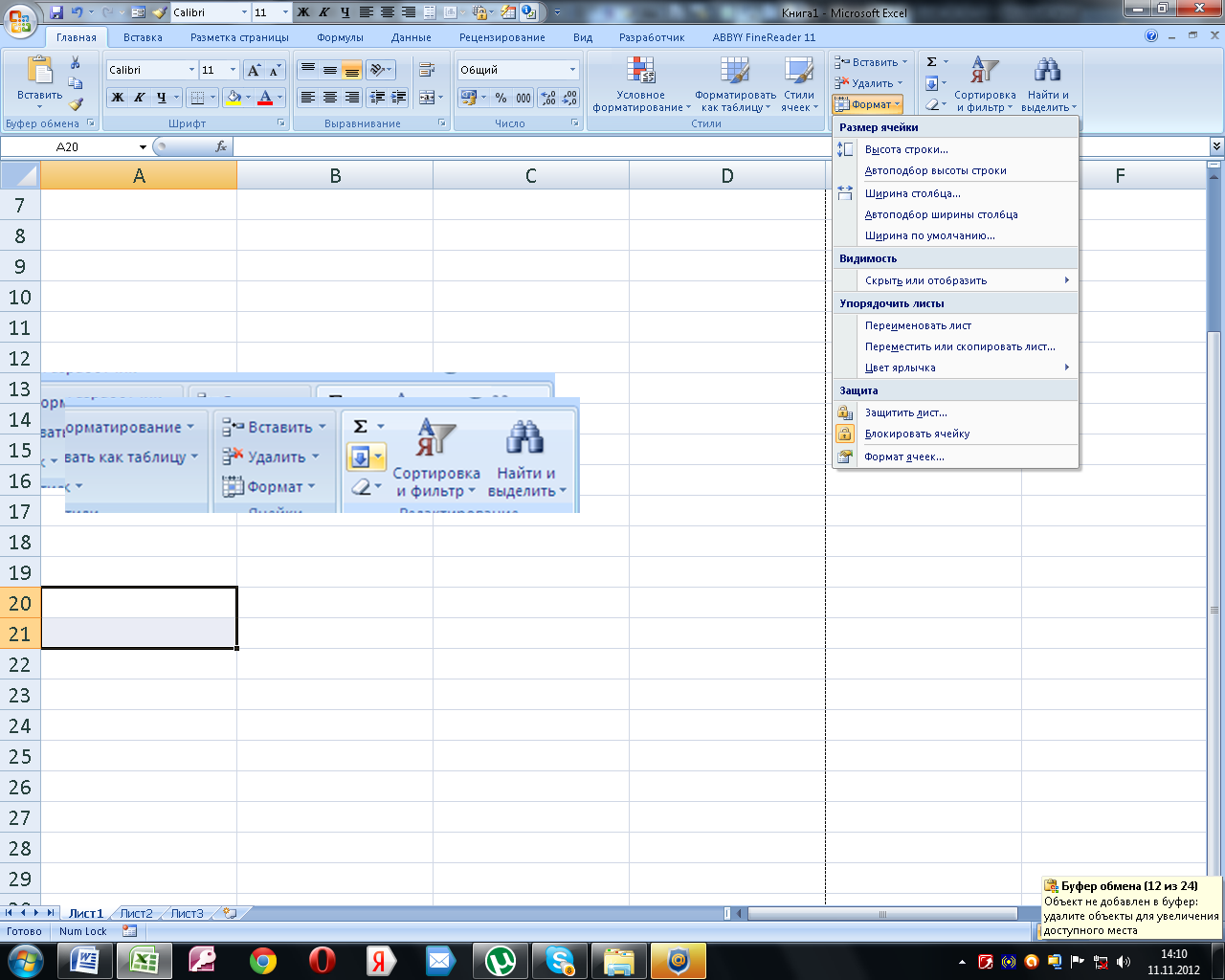
Task: Toggle Underline (Ч) formatting
Action: (x=161, y=98)
